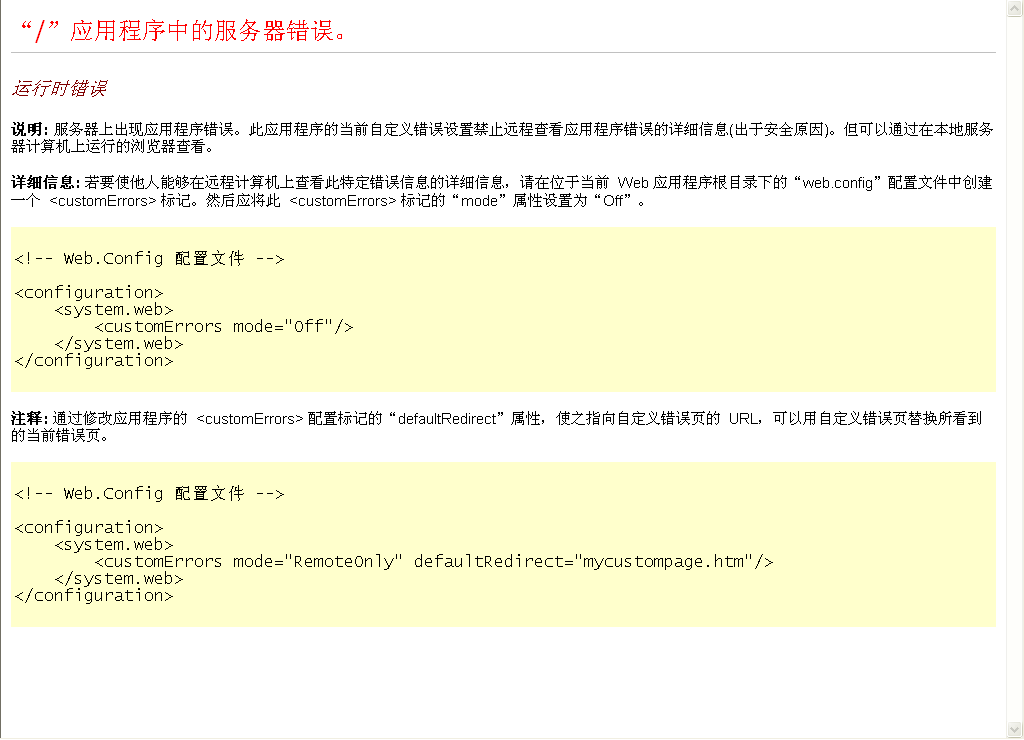
Task: Click the scroll down arrow at bottom right
Action: 1015,729
